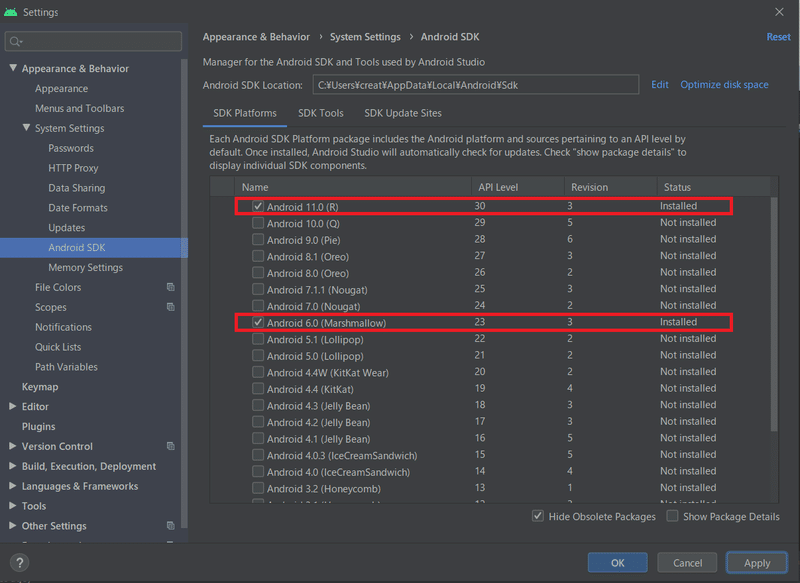Click the Optimize disk space link
Image resolution: width=800 pixels, height=583 pixels.
coord(724,85)
